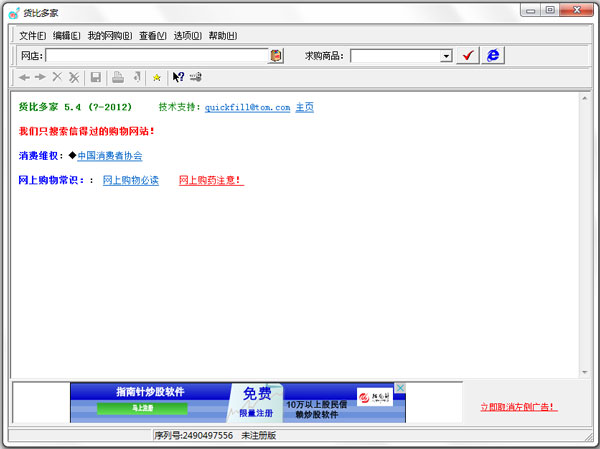The width and height of the screenshot is (600, 449).
Task: Click the 货比多家 app icon in title bar
Action: pyautogui.click(x=14, y=13)
